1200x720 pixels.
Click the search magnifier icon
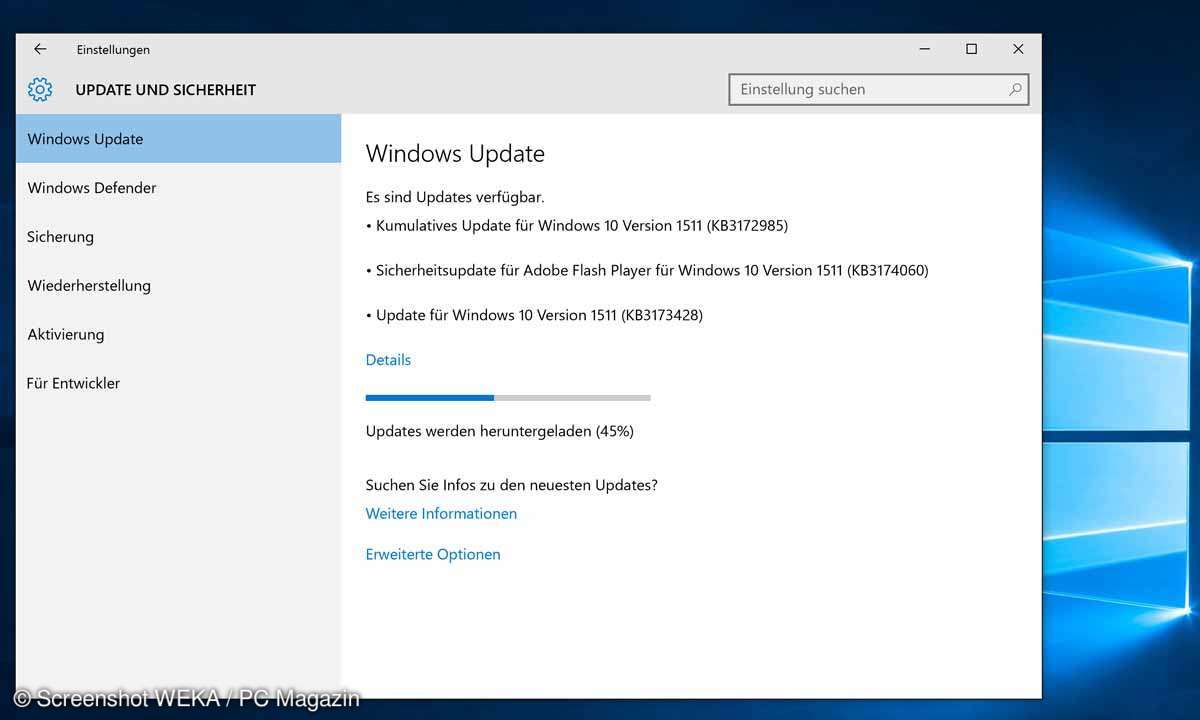[x=1015, y=89]
